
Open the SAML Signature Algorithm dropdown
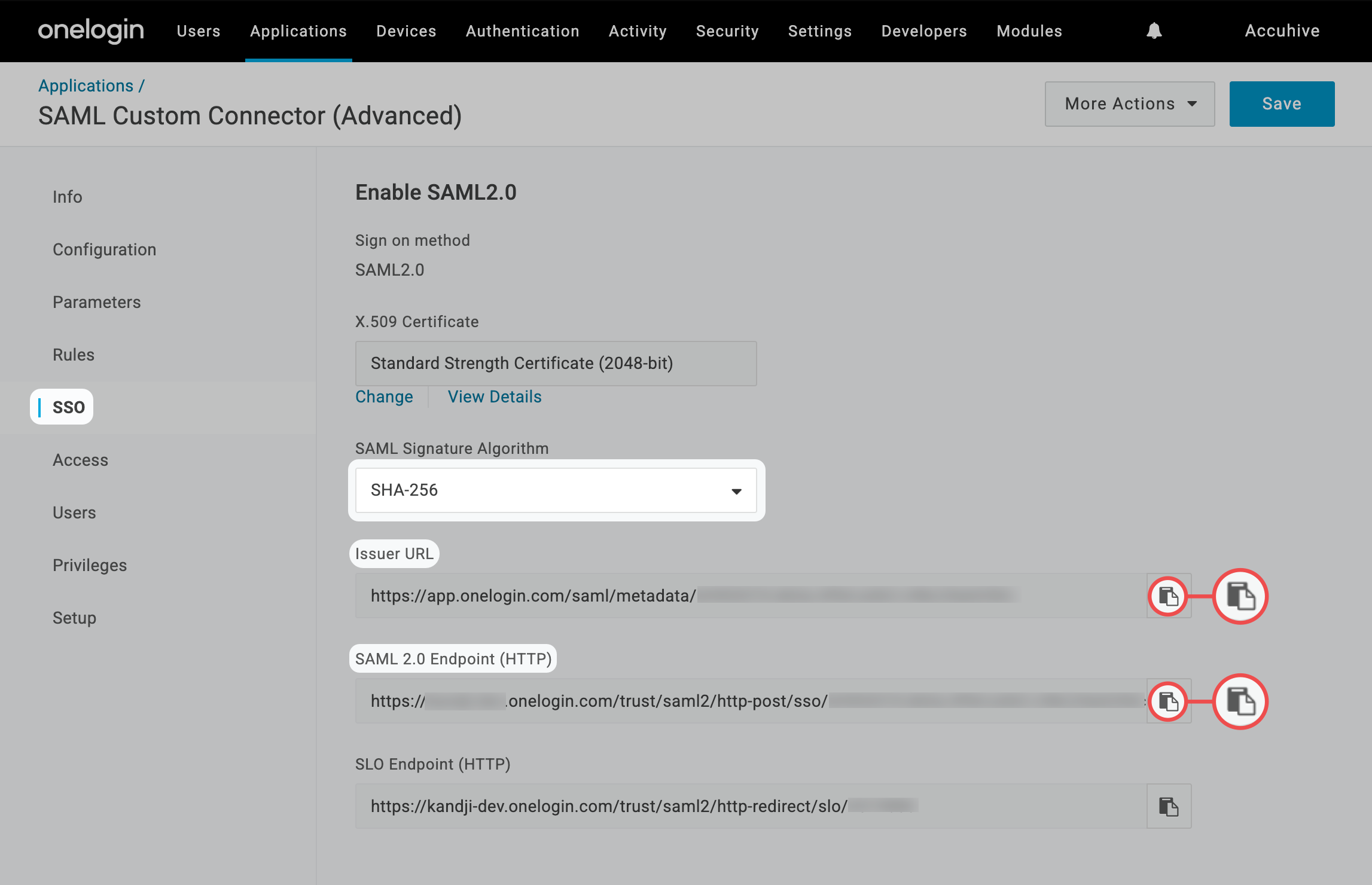coord(556,490)
